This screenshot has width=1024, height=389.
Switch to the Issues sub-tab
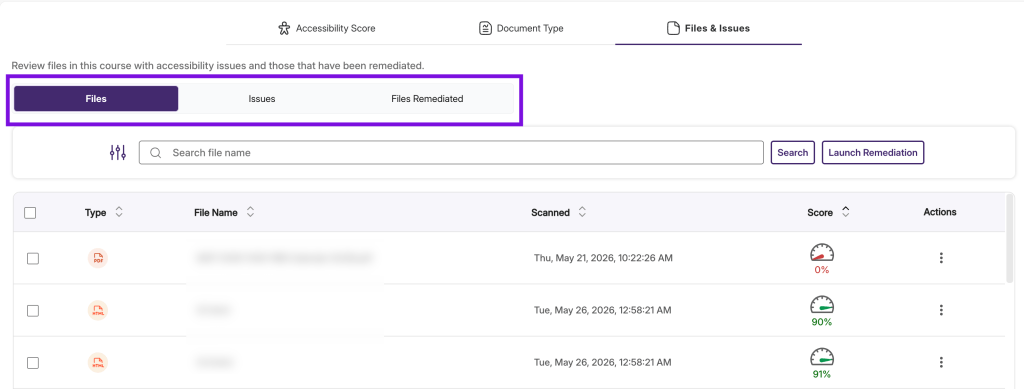[x=262, y=99]
